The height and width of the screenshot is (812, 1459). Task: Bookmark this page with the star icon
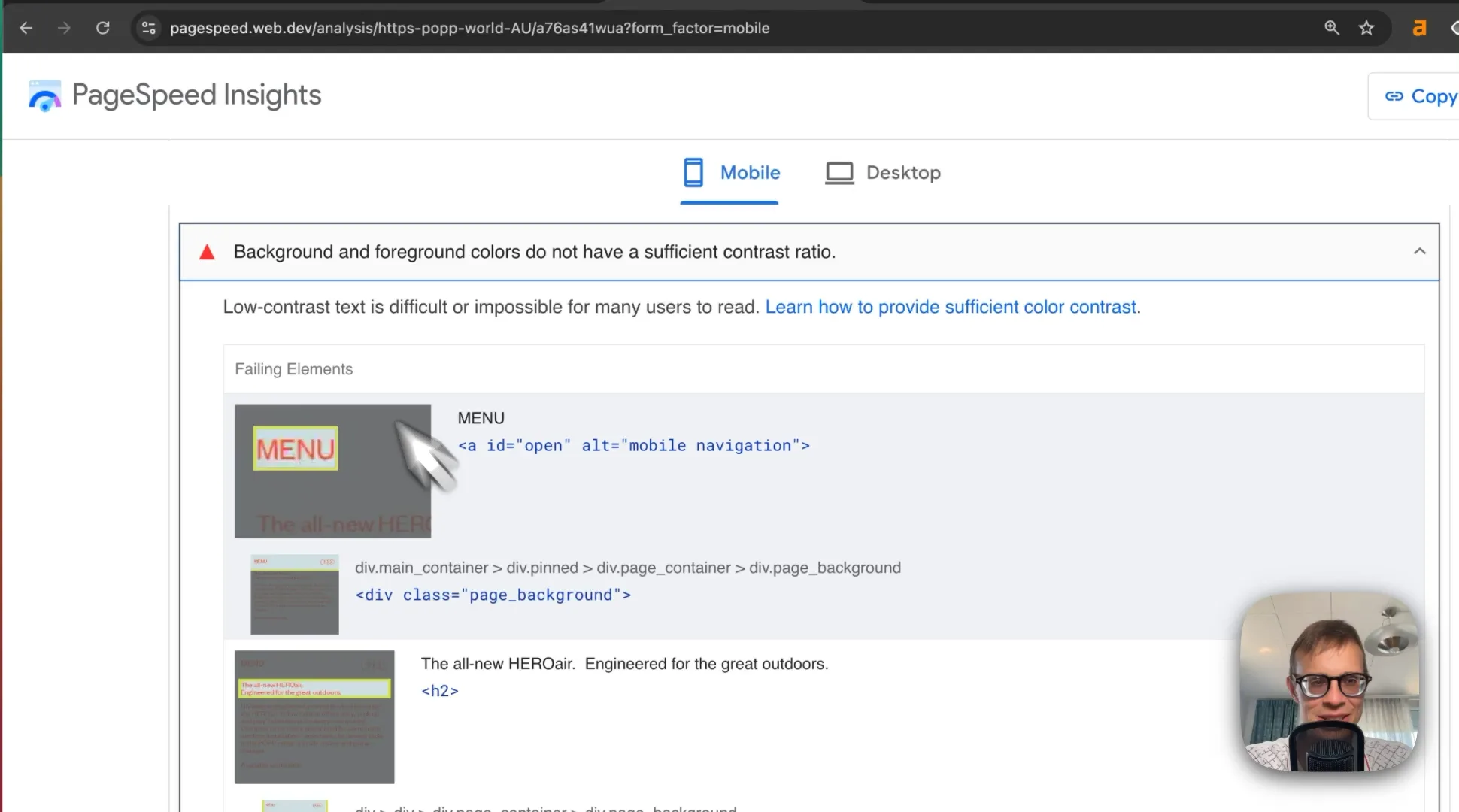(1366, 28)
